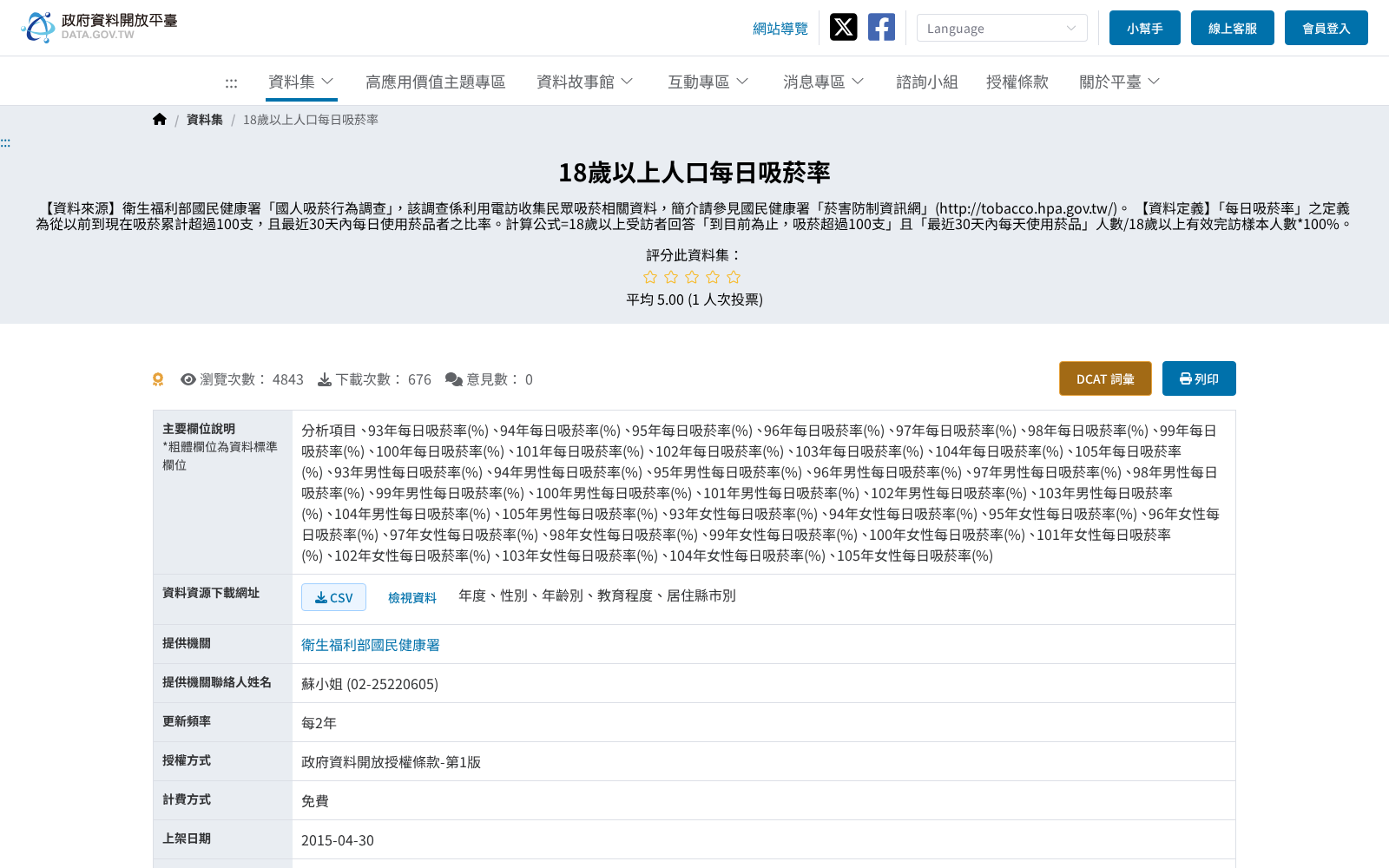Click the license value 政府資料開放授權條款-第1版
The image size is (1389, 868).
tap(391, 762)
